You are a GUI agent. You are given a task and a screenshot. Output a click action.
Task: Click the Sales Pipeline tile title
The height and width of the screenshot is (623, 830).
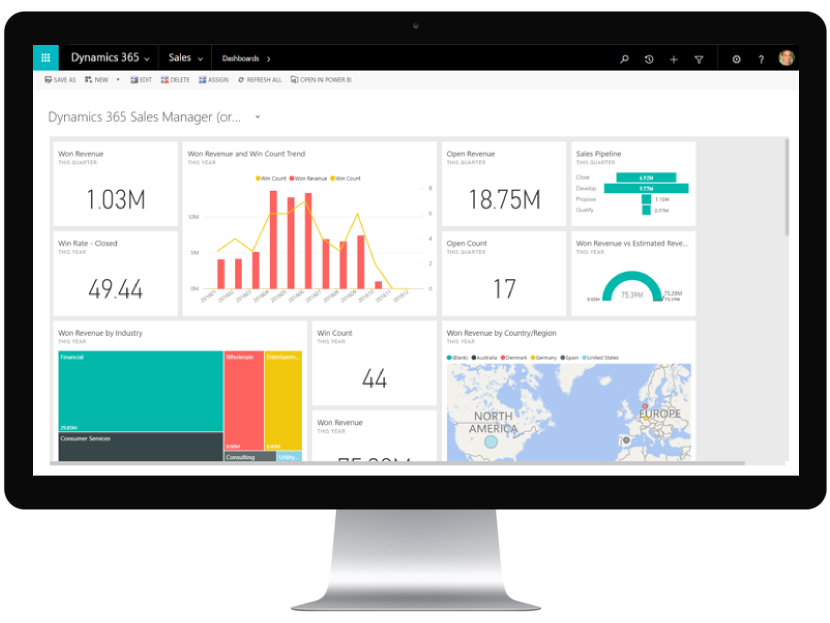point(599,154)
